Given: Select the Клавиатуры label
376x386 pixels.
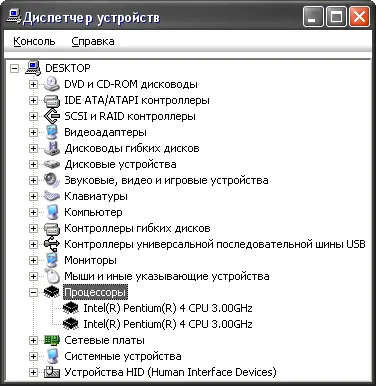Looking at the screenshot, I should pyautogui.click(x=96, y=196).
